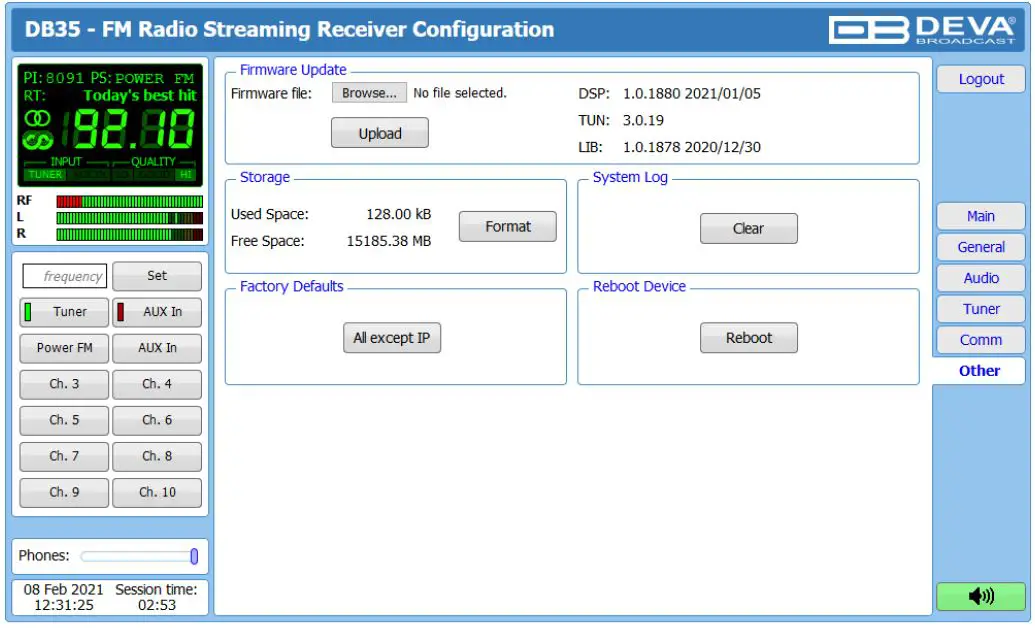
Task: Upload the selected firmware file
Action: 379,132
